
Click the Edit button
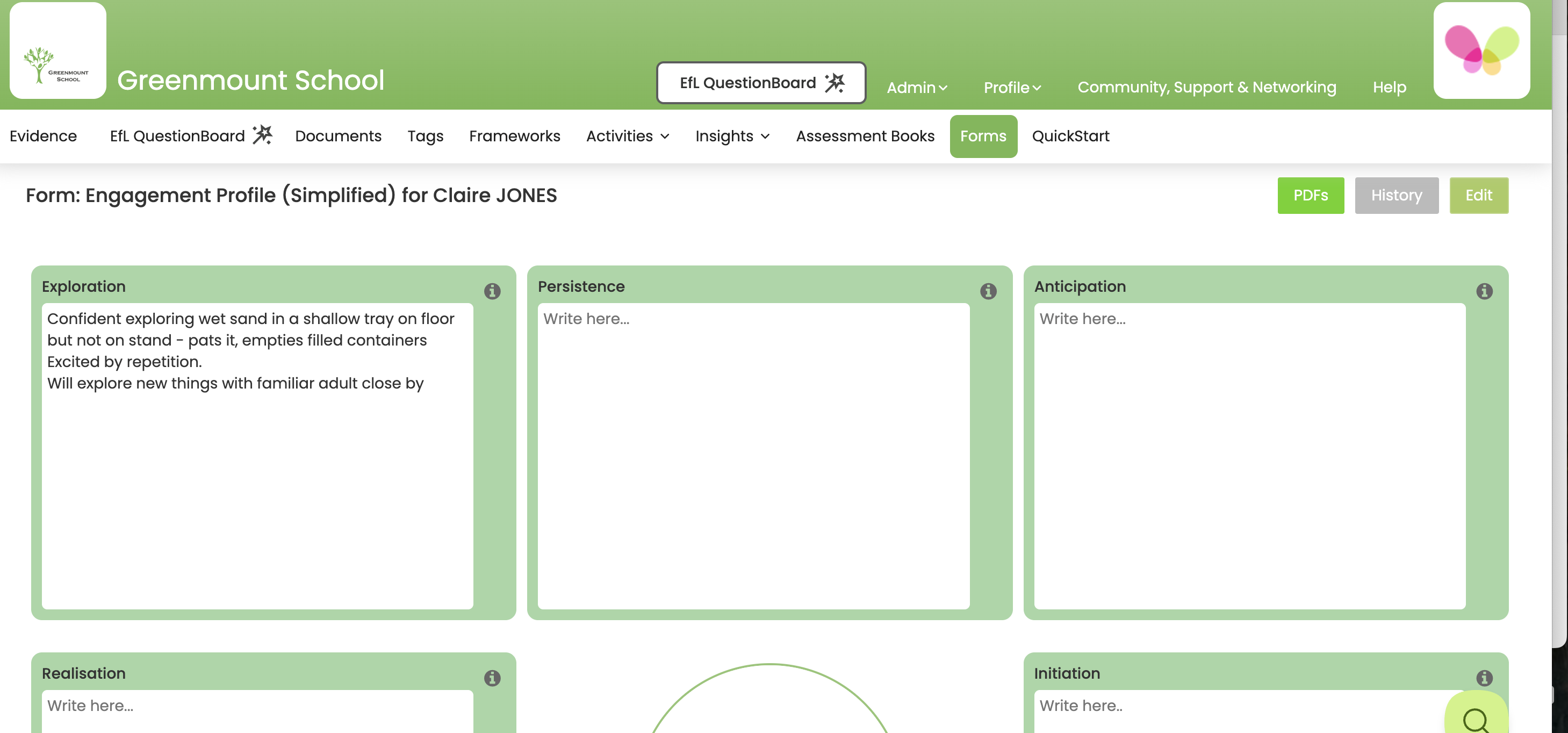1479,196
